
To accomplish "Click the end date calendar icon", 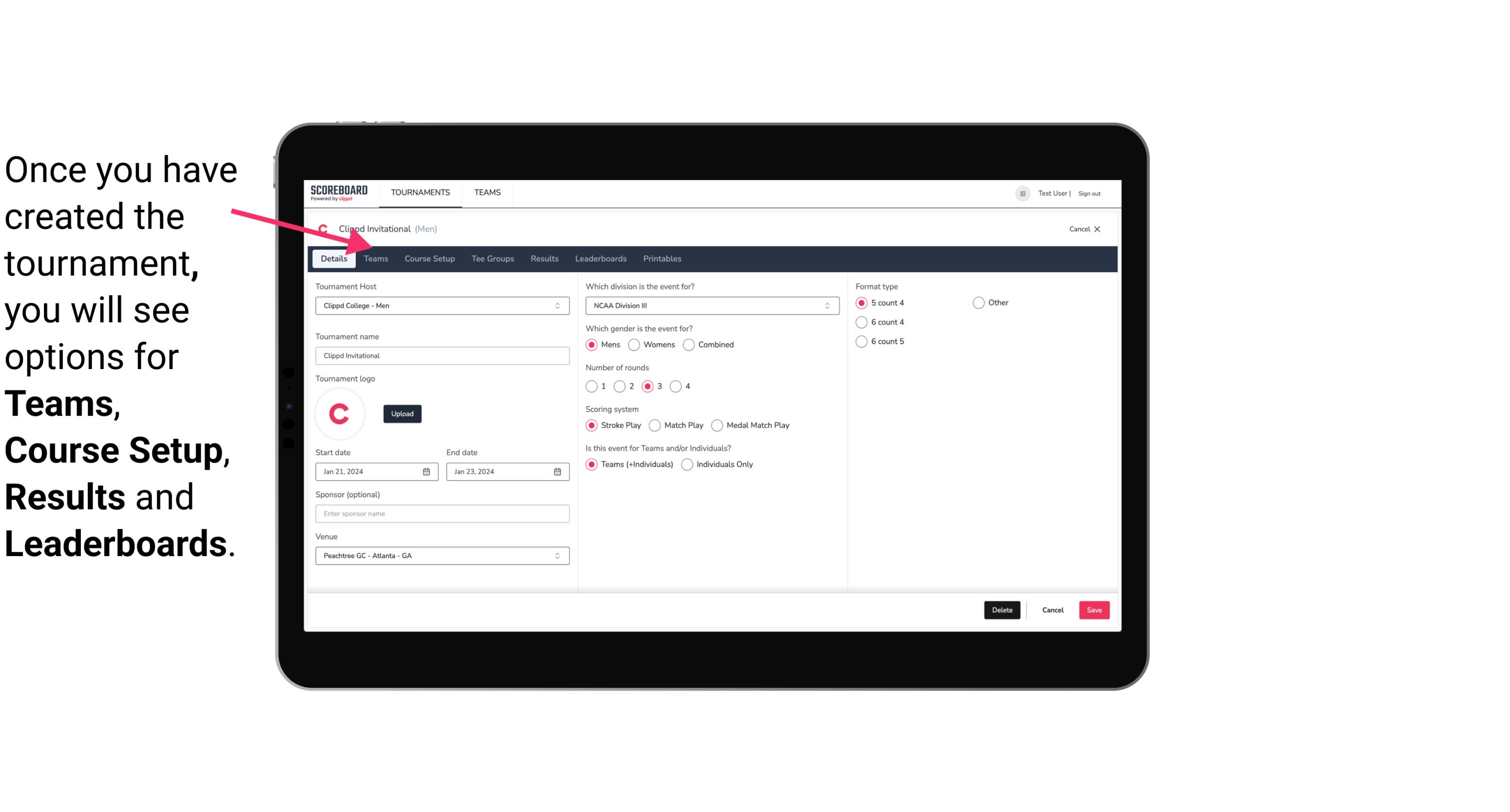I will tap(558, 472).
